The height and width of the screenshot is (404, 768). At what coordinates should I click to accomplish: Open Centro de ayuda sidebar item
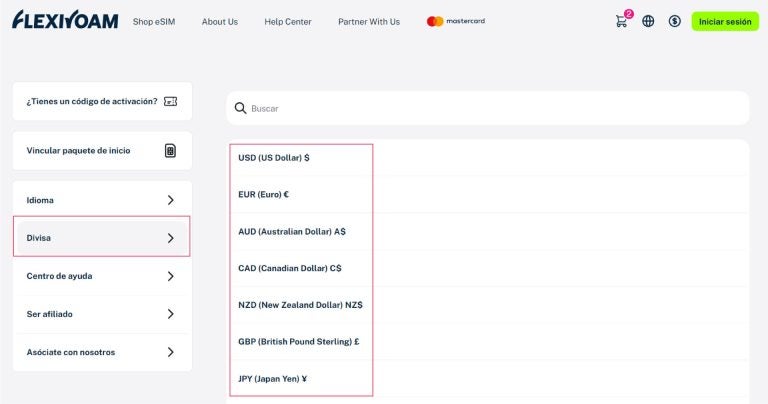pos(102,276)
